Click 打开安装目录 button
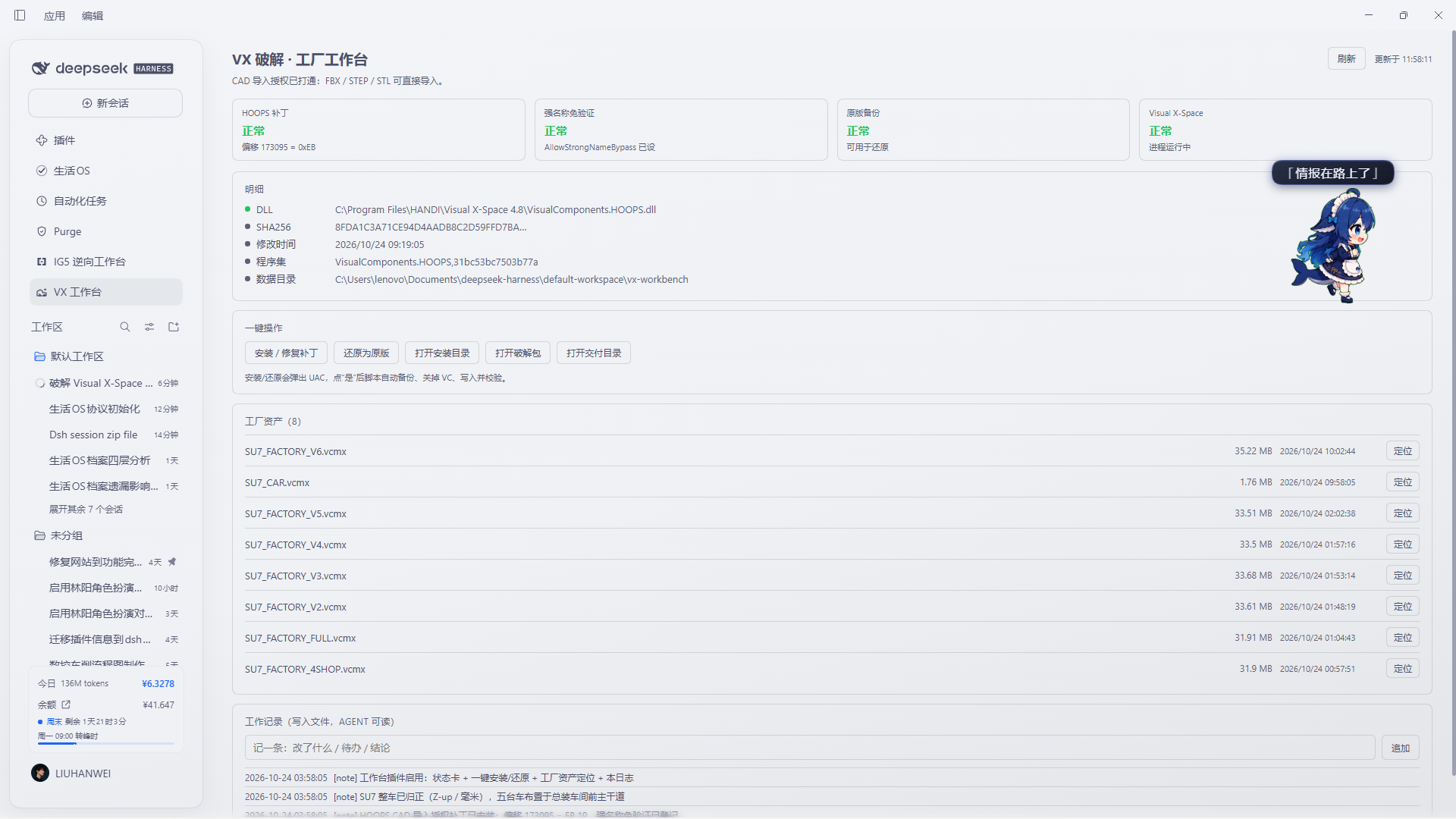This screenshot has height=819, width=1456. click(442, 353)
